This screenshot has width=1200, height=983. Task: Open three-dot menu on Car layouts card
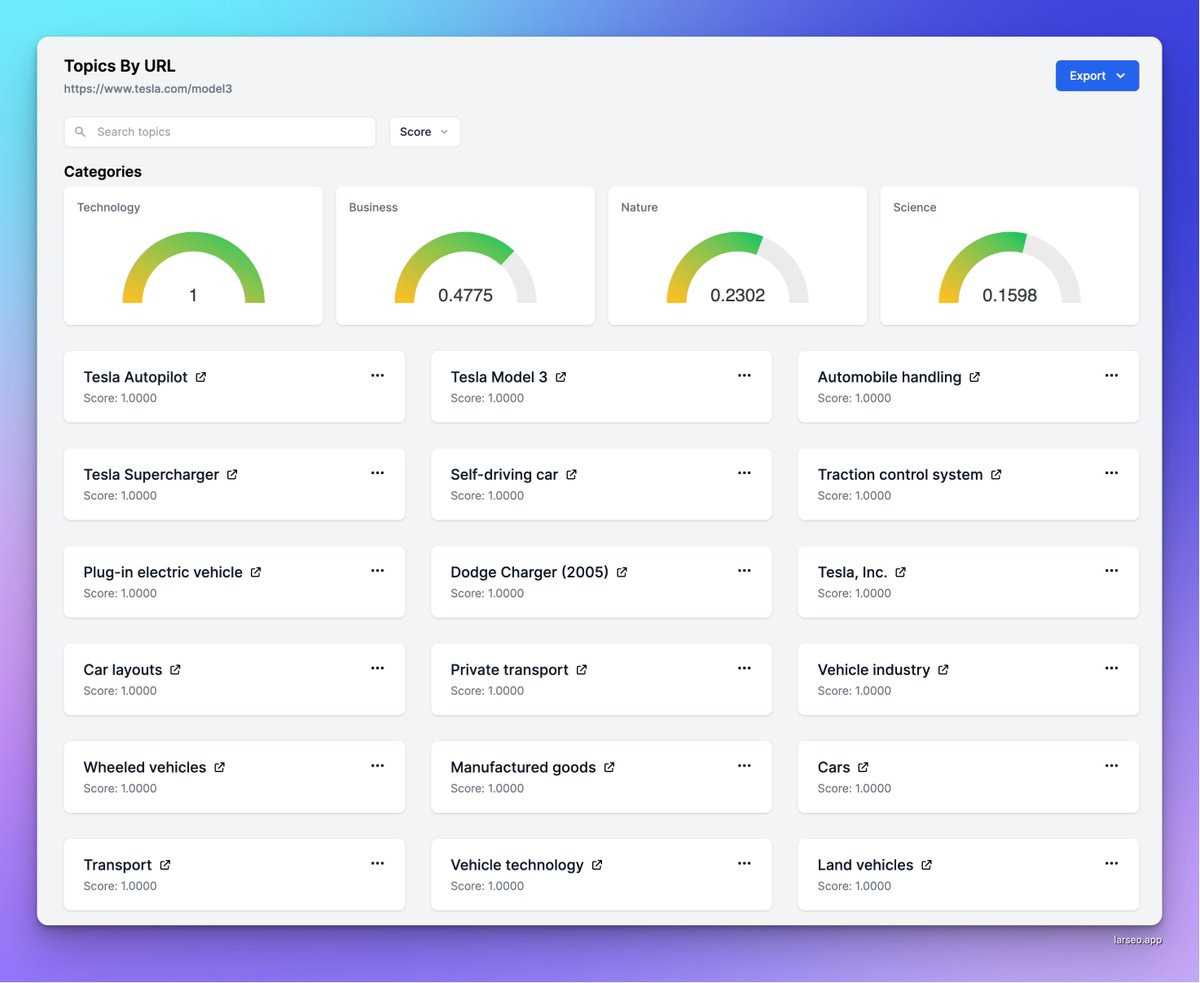click(377, 668)
